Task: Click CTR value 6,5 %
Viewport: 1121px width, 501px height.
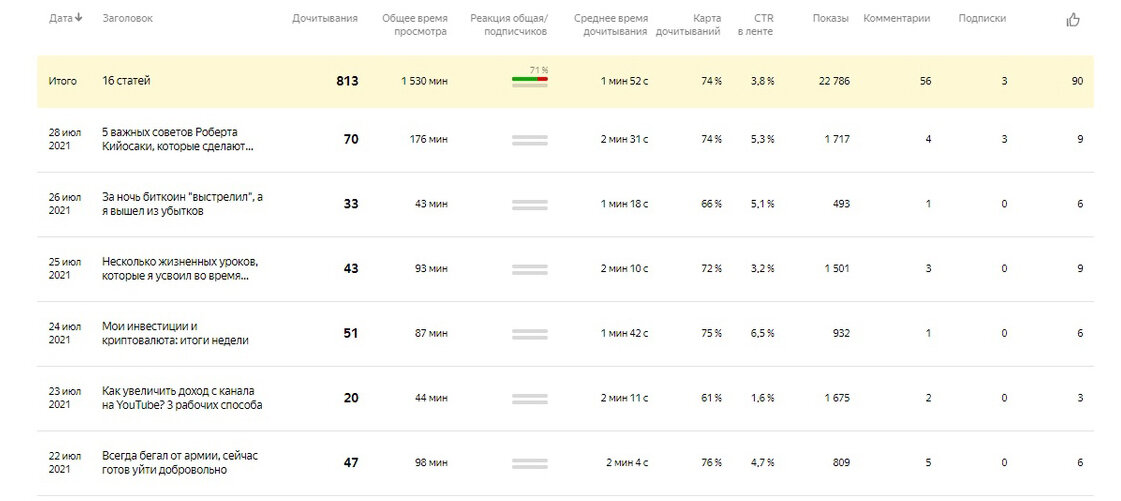Action: tap(762, 333)
